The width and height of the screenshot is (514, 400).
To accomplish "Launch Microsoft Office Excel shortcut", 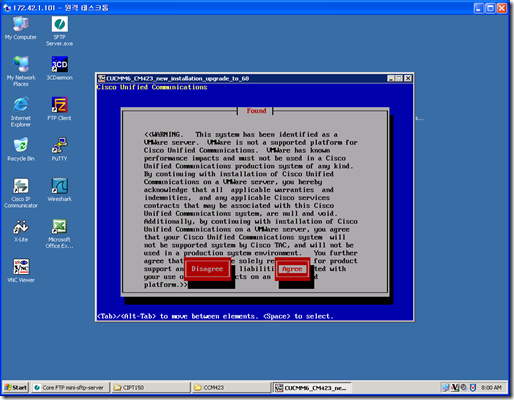I will pyautogui.click(x=60, y=233).
